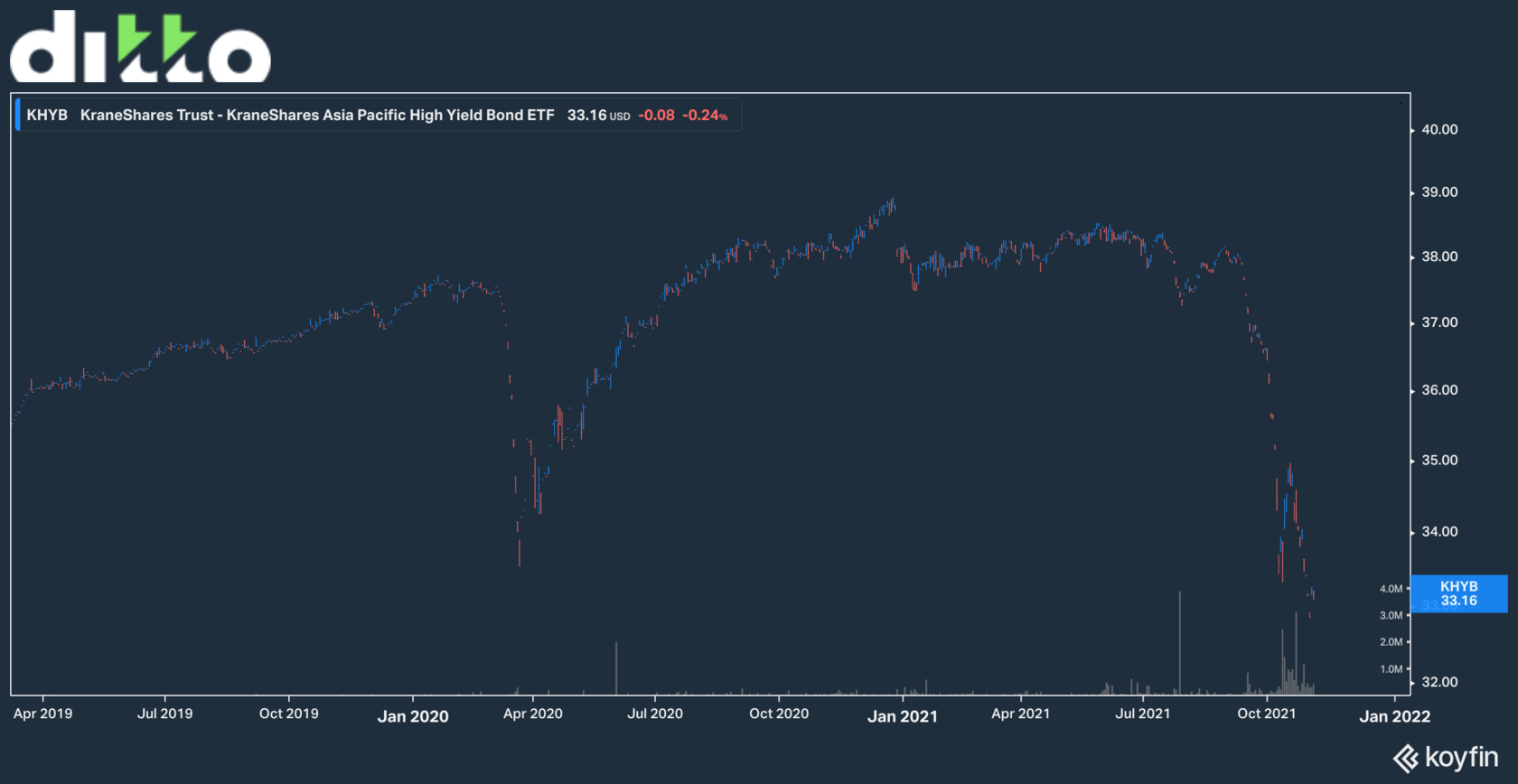Click the Jan 2020 date label
The width and height of the screenshot is (1518, 784).
point(413,716)
